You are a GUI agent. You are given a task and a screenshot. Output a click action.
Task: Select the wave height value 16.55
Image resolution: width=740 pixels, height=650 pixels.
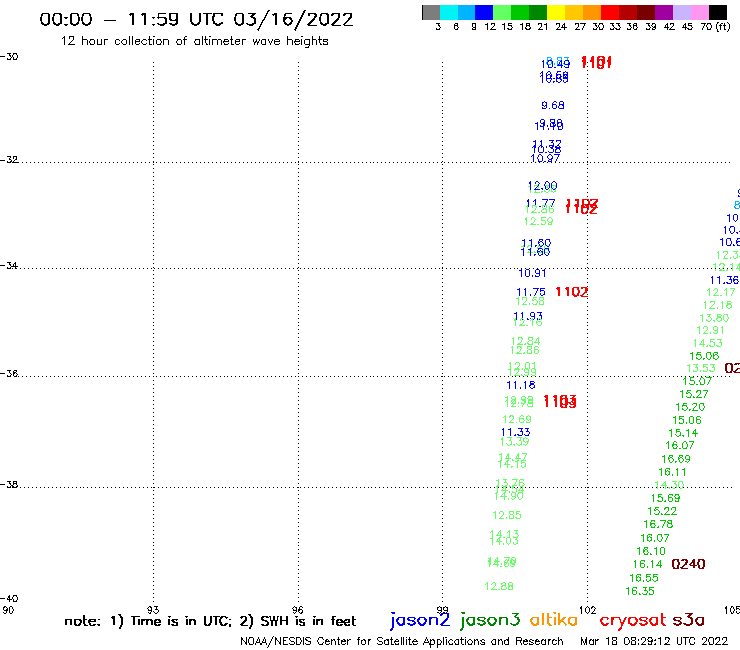coord(644,578)
